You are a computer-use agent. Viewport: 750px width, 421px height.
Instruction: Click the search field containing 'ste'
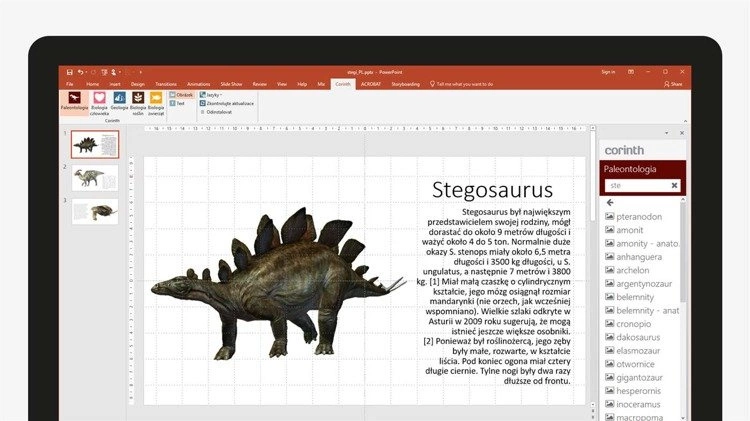(635, 185)
